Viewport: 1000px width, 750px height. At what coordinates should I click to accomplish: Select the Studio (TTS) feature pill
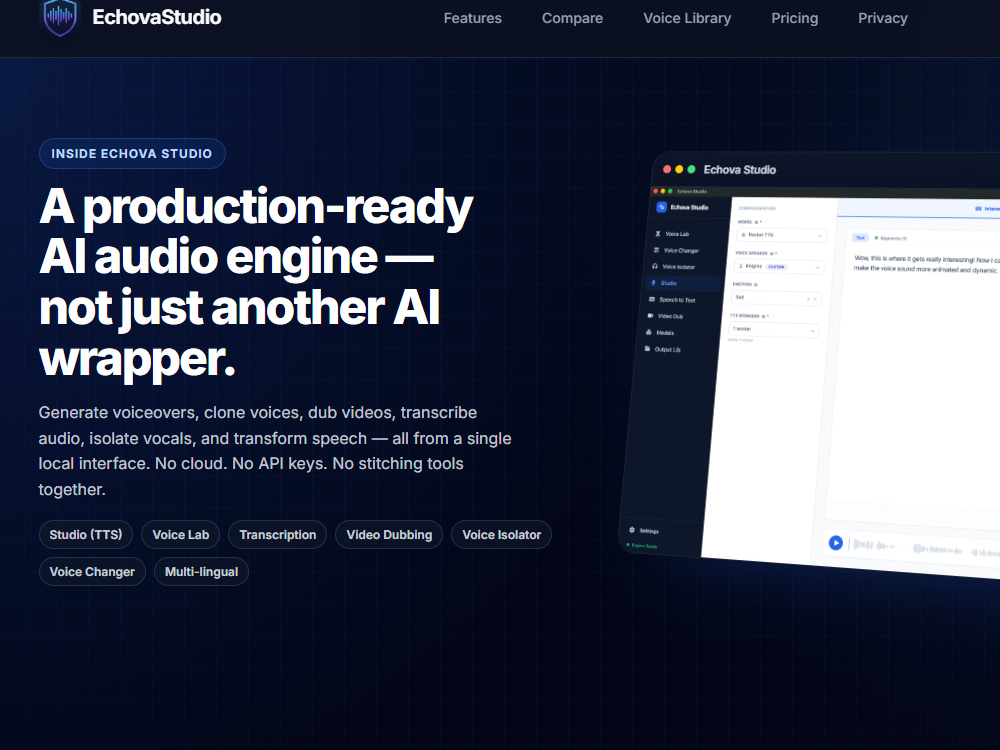[86, 534]
